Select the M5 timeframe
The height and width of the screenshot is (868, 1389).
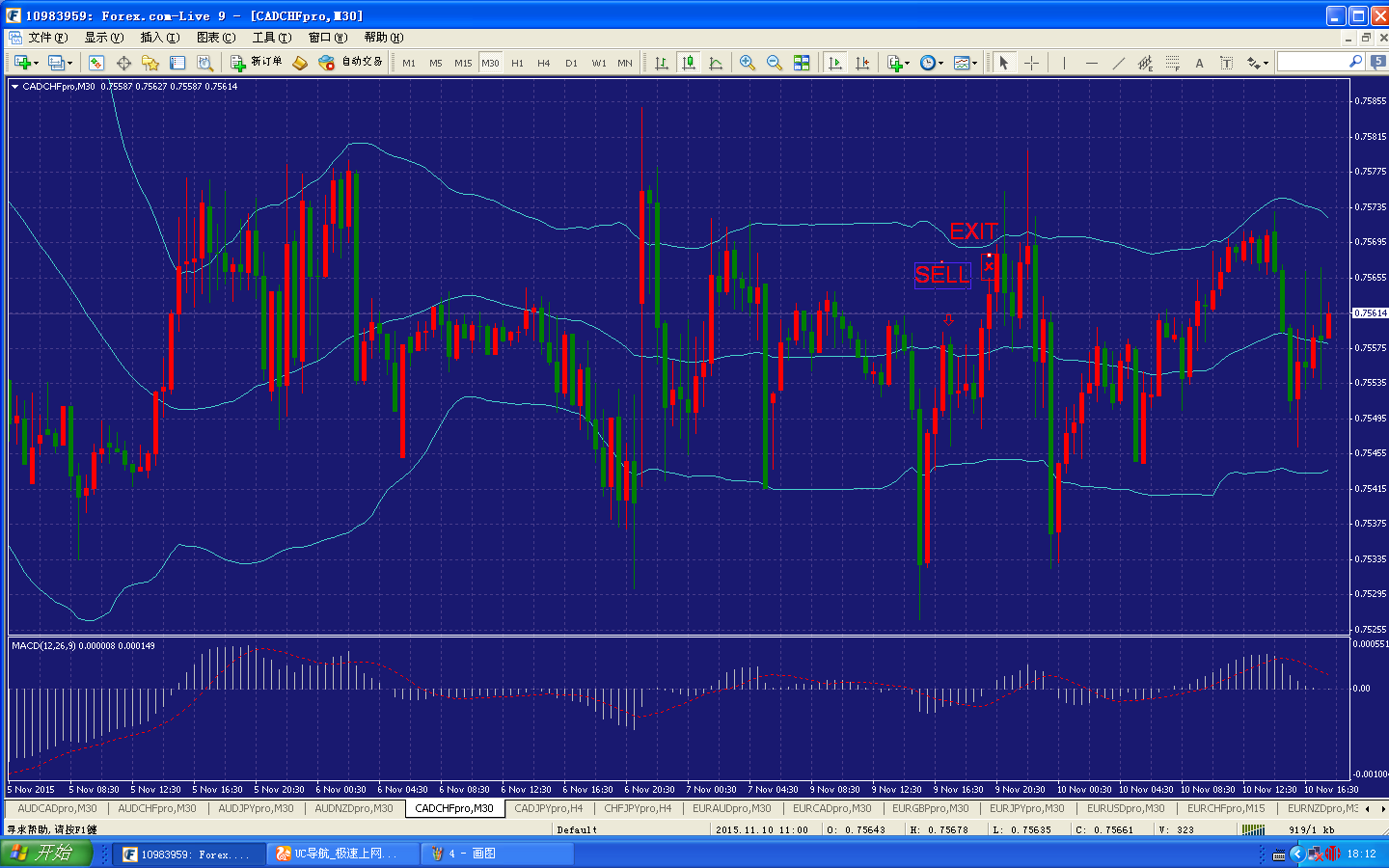coord(436,63)
